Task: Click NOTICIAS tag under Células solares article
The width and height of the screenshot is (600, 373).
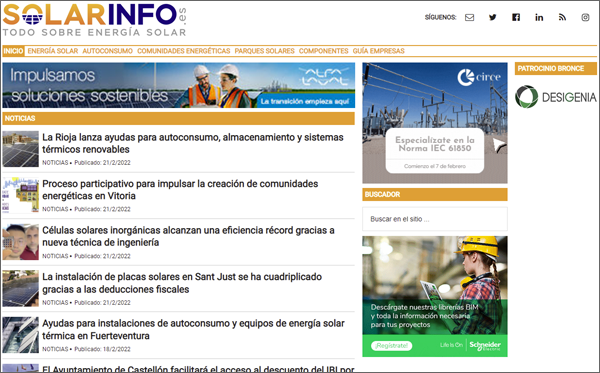Action: pos(55,256)
